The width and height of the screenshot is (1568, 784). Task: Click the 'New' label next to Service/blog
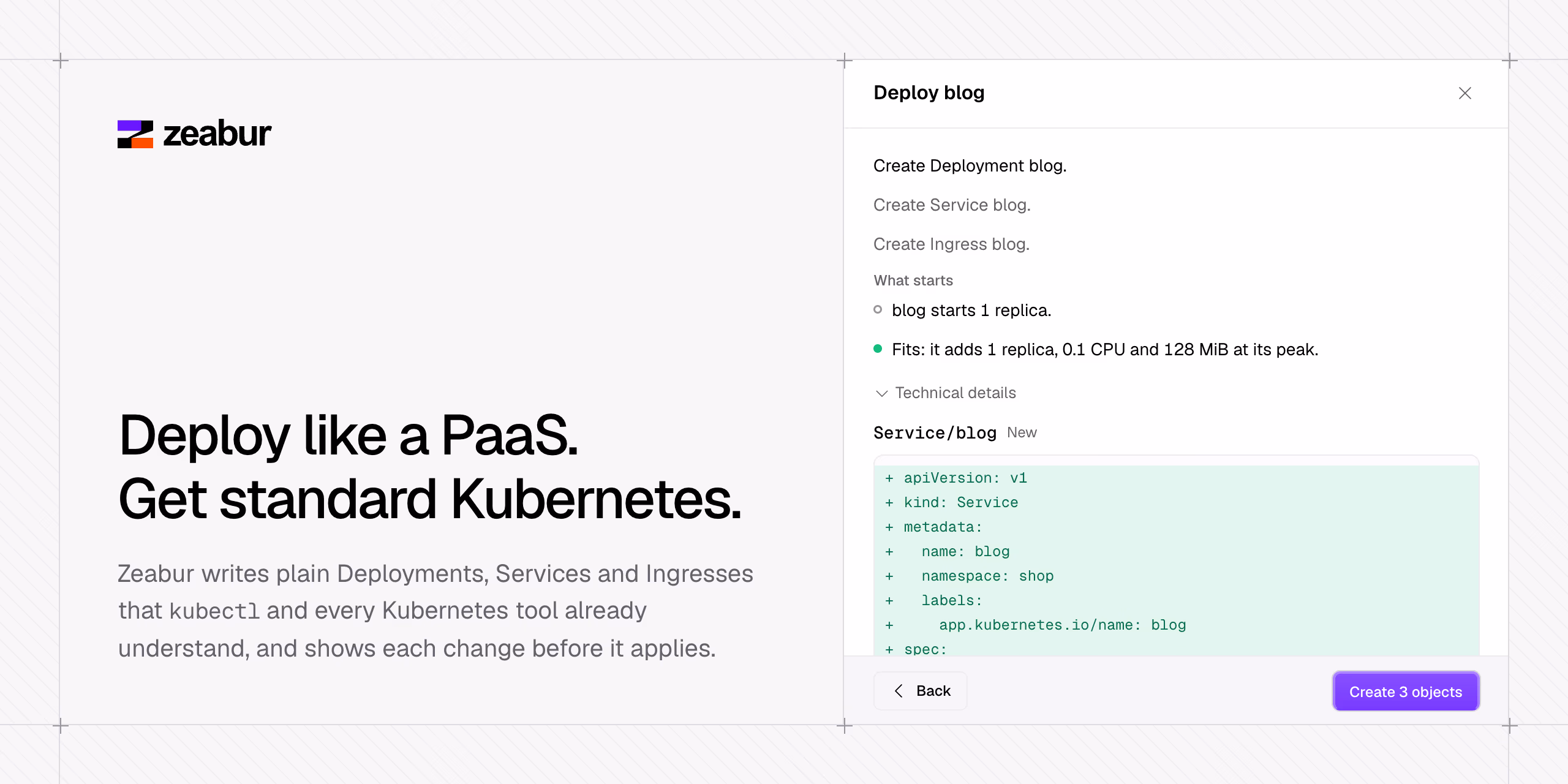[1022, 433]
